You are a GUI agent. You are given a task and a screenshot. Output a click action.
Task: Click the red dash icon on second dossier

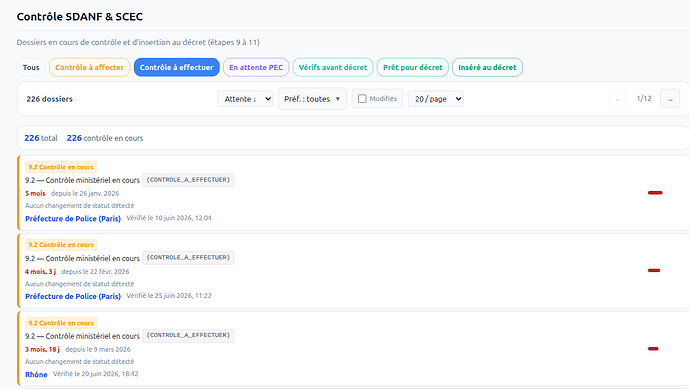654,270
